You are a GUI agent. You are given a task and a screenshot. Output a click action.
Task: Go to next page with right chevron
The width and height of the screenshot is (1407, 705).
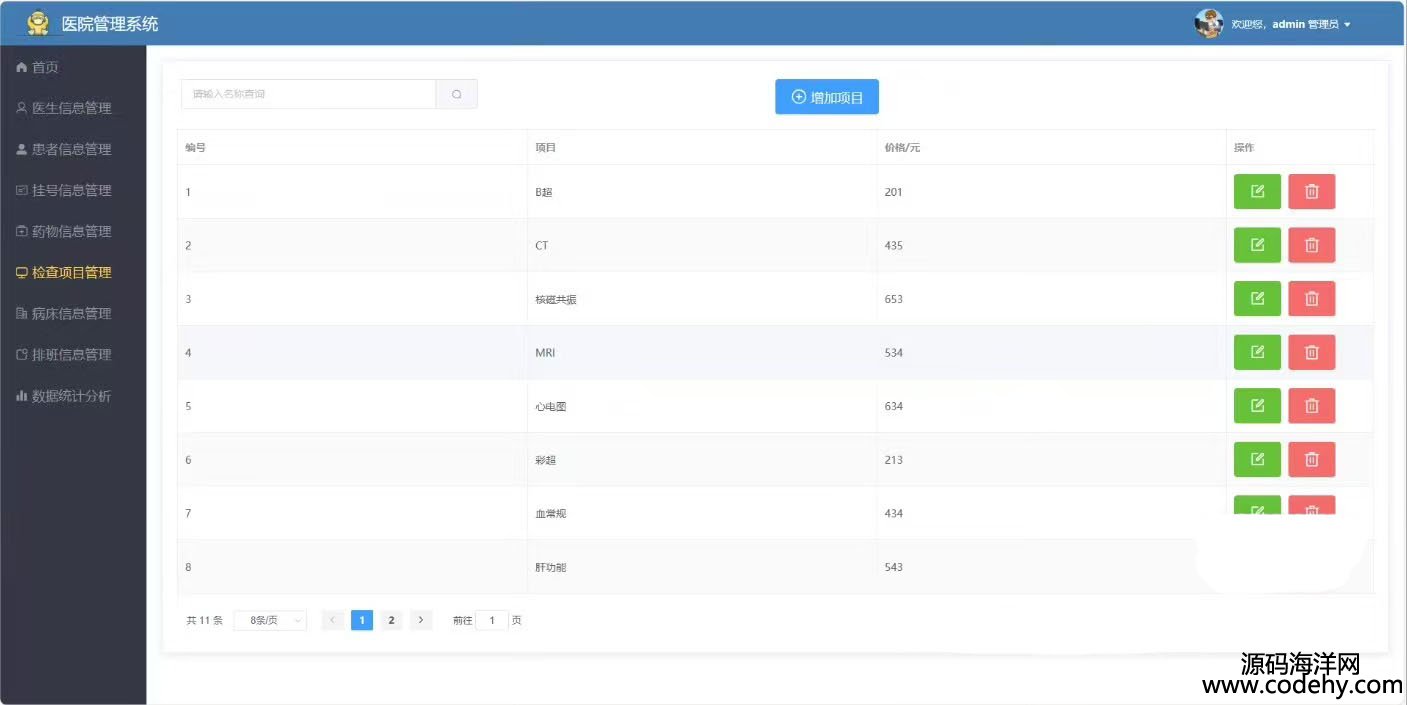[421, 620]
